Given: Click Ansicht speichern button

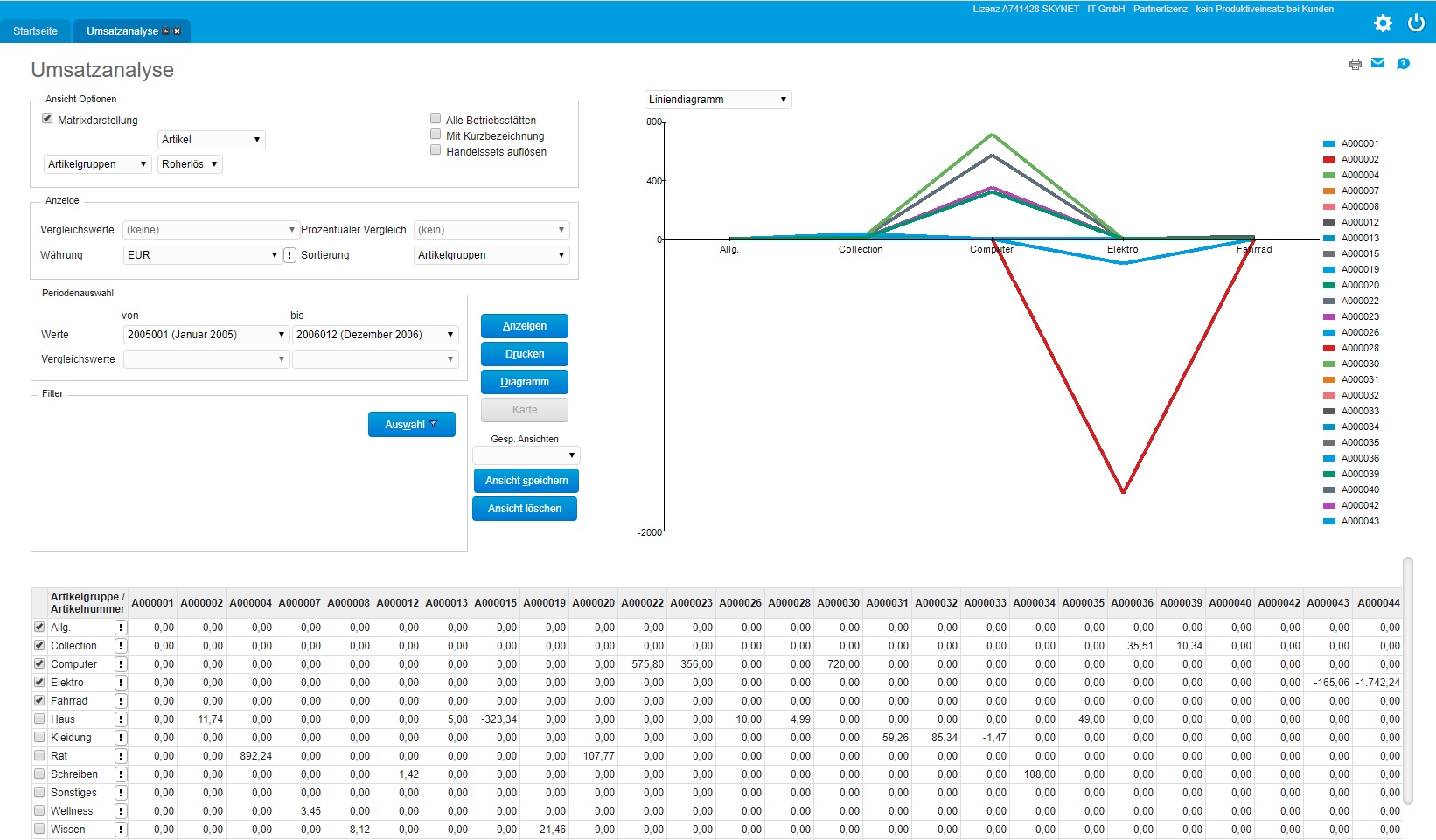Looking at the screenshot, I should (526, 481).
